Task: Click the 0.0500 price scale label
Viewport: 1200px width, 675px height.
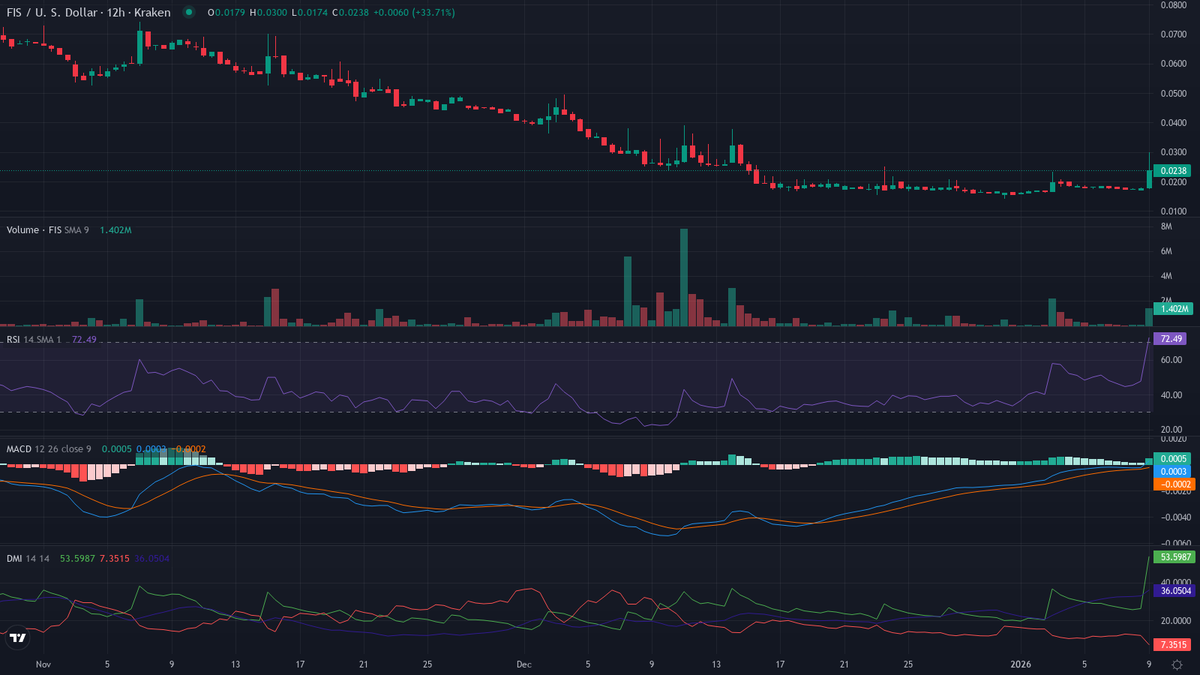Action: [x=1174, y=94]
